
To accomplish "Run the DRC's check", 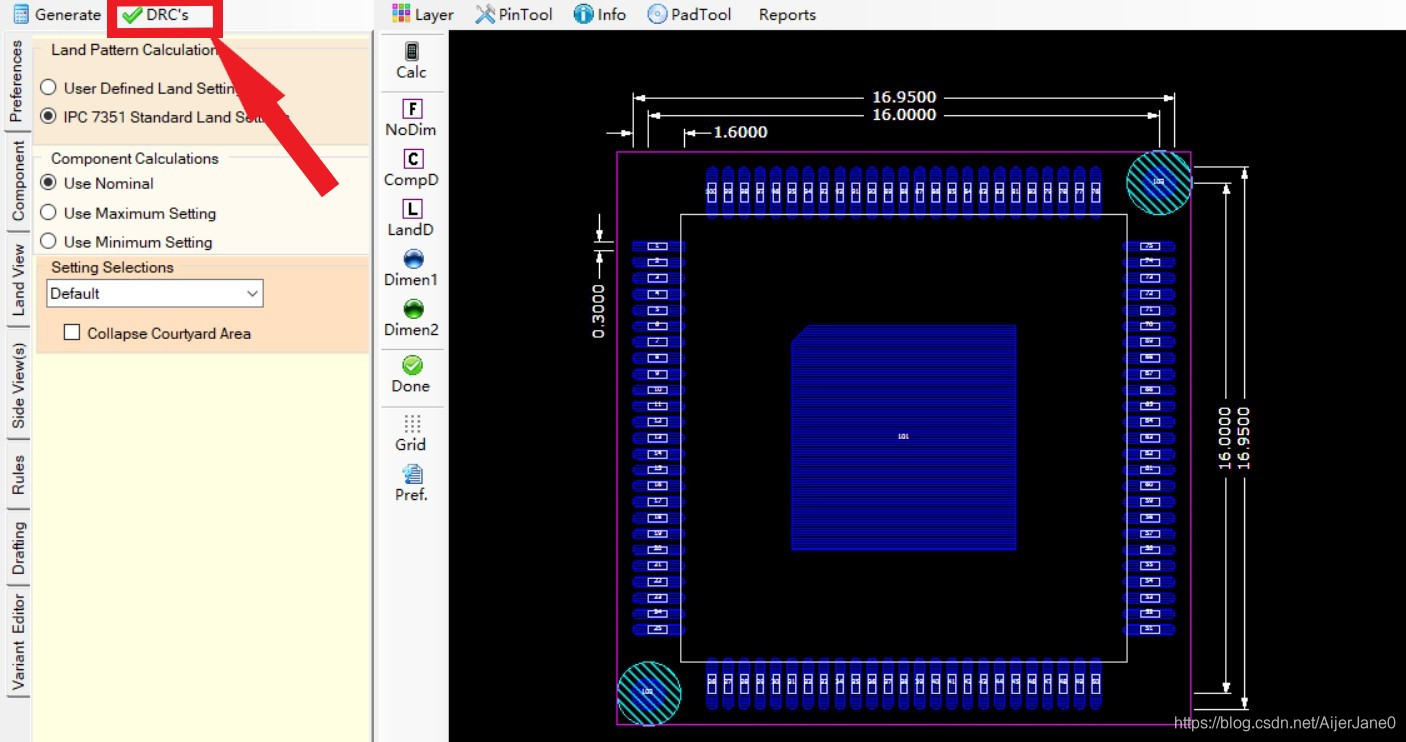I will pyautogui.click(x=156, y=15).
